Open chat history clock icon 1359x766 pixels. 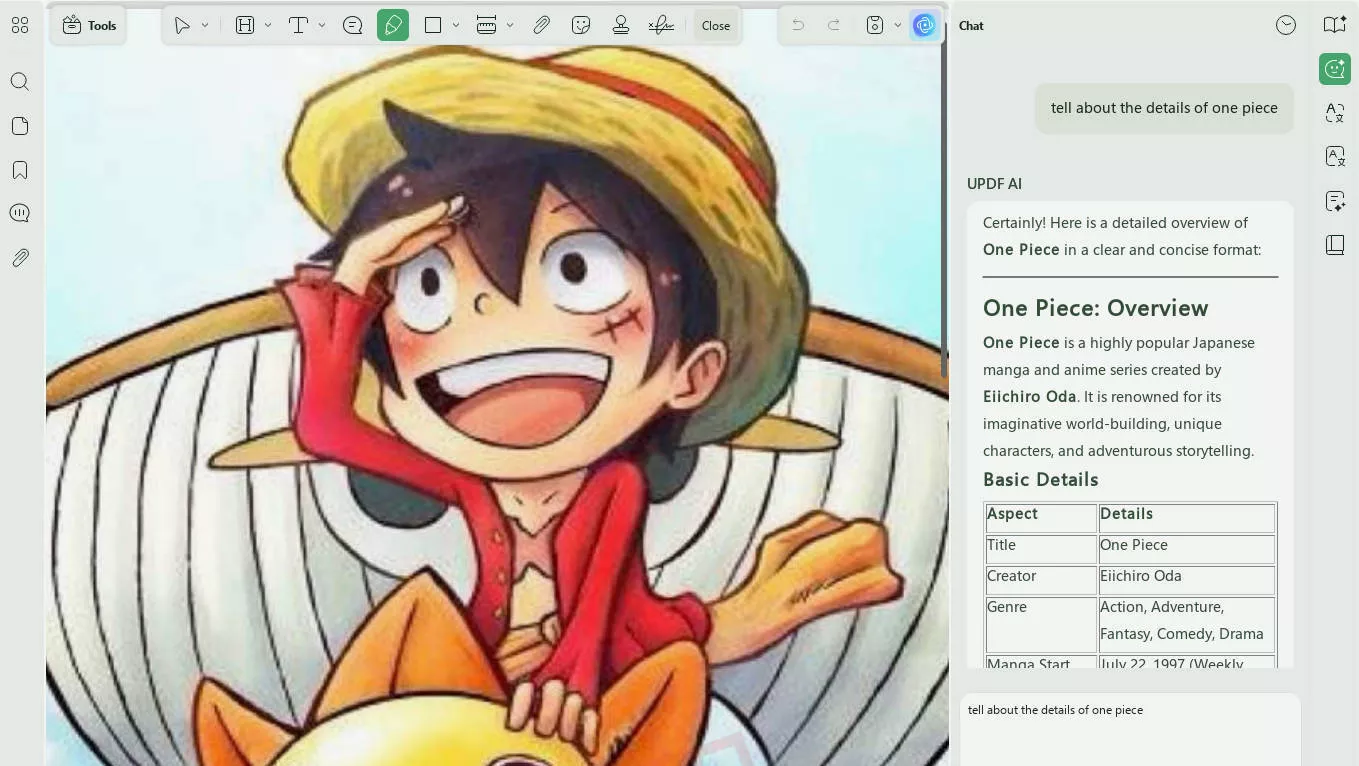click(x=1286, y=26)
